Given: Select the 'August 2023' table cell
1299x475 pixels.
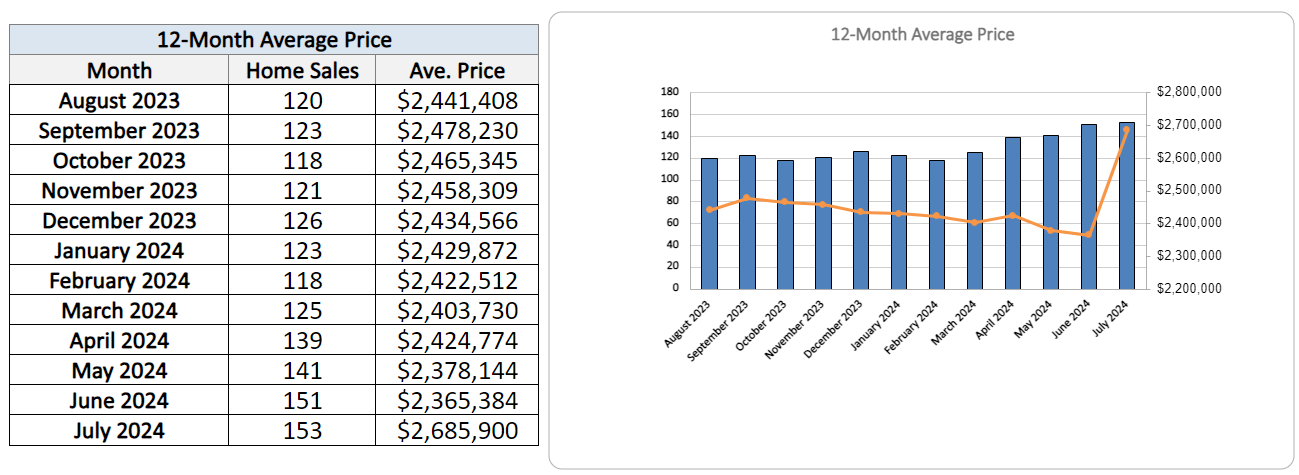Looking at the screenshot, I should click(119, 100).
